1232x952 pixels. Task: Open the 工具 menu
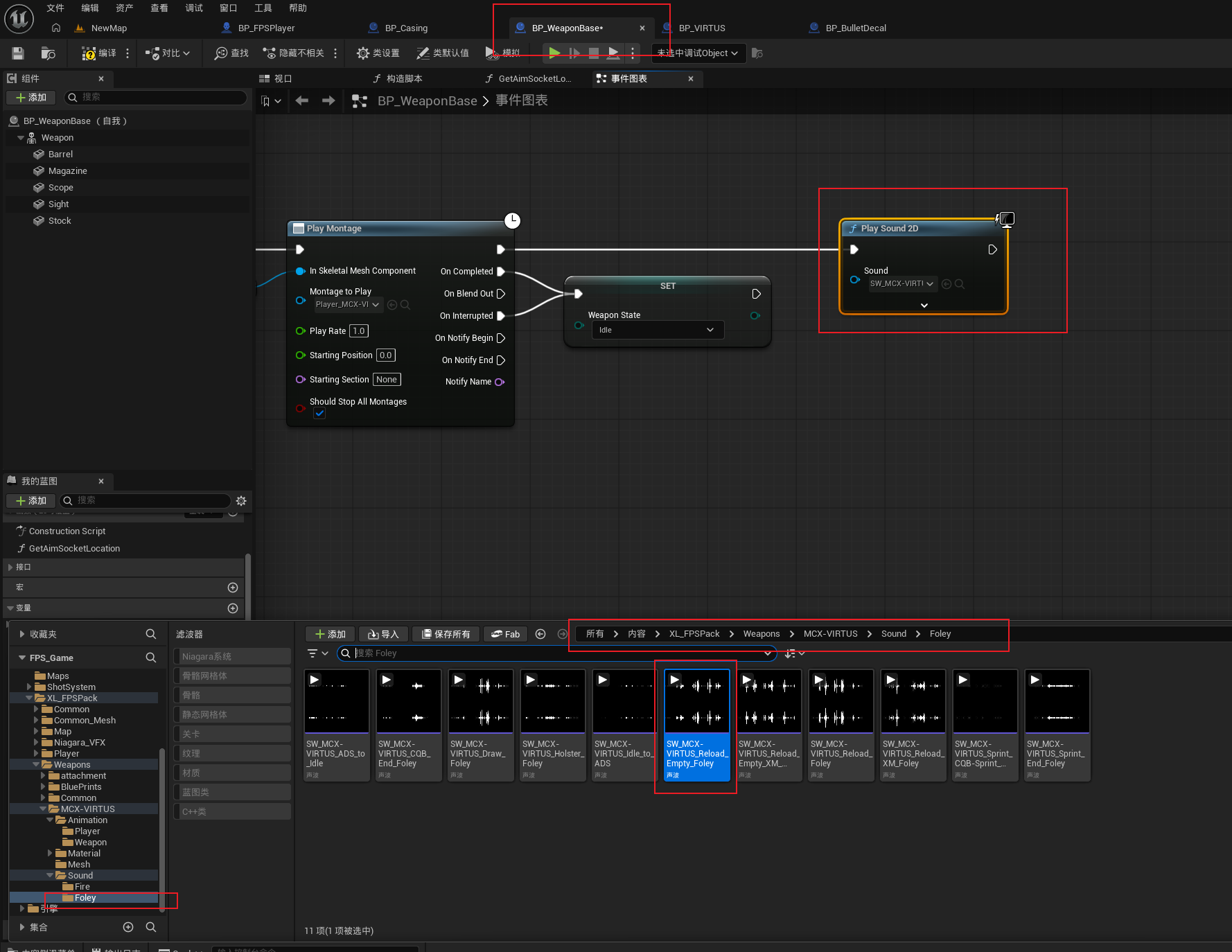point(263,8)
